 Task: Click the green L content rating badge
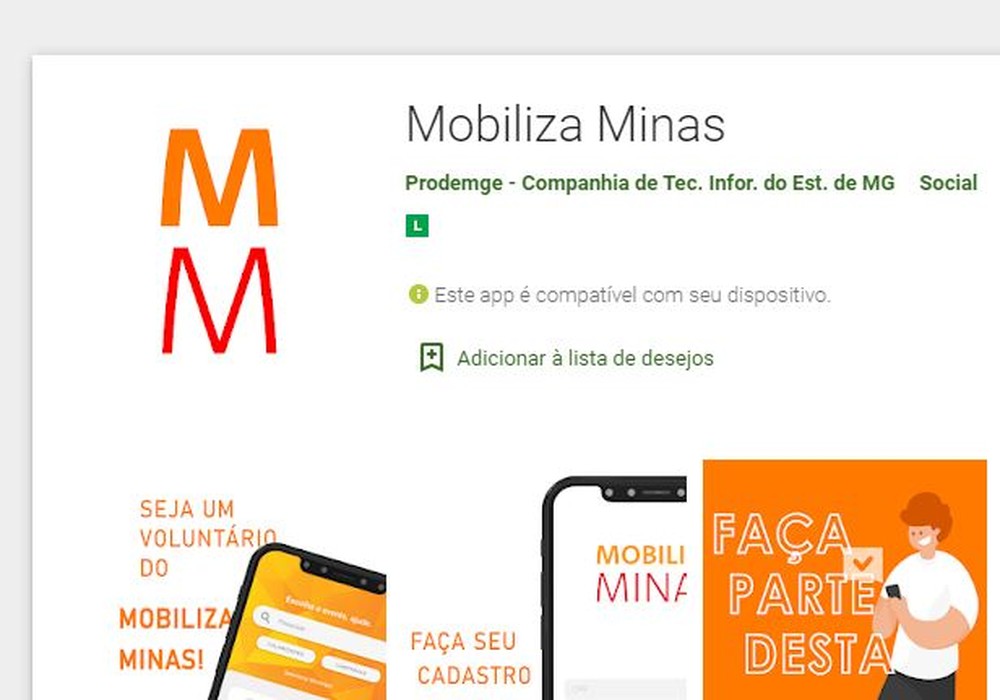pyautogui.click(x=417, y=226)
